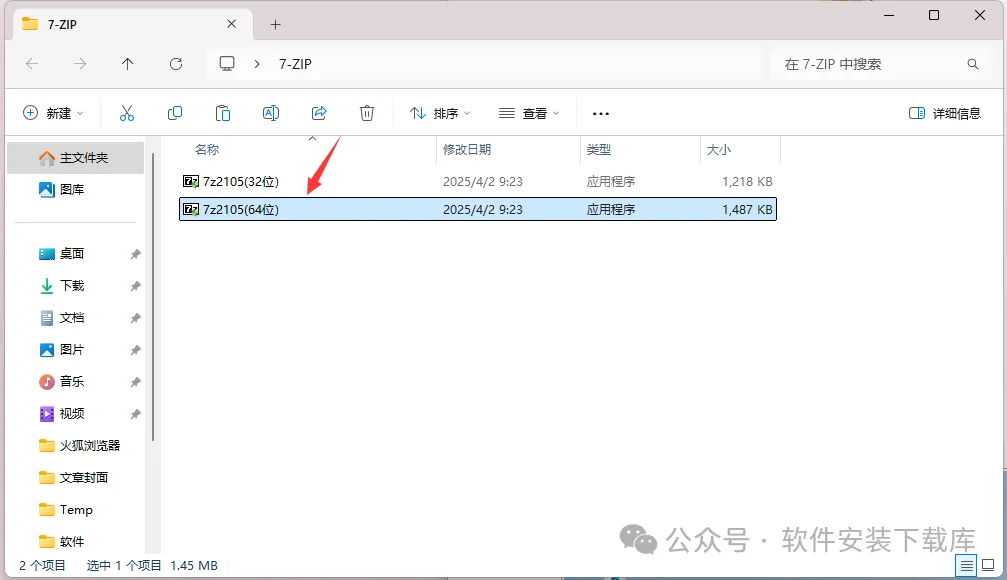Open the 排序 sort dropdown

[x=441, y=114]
